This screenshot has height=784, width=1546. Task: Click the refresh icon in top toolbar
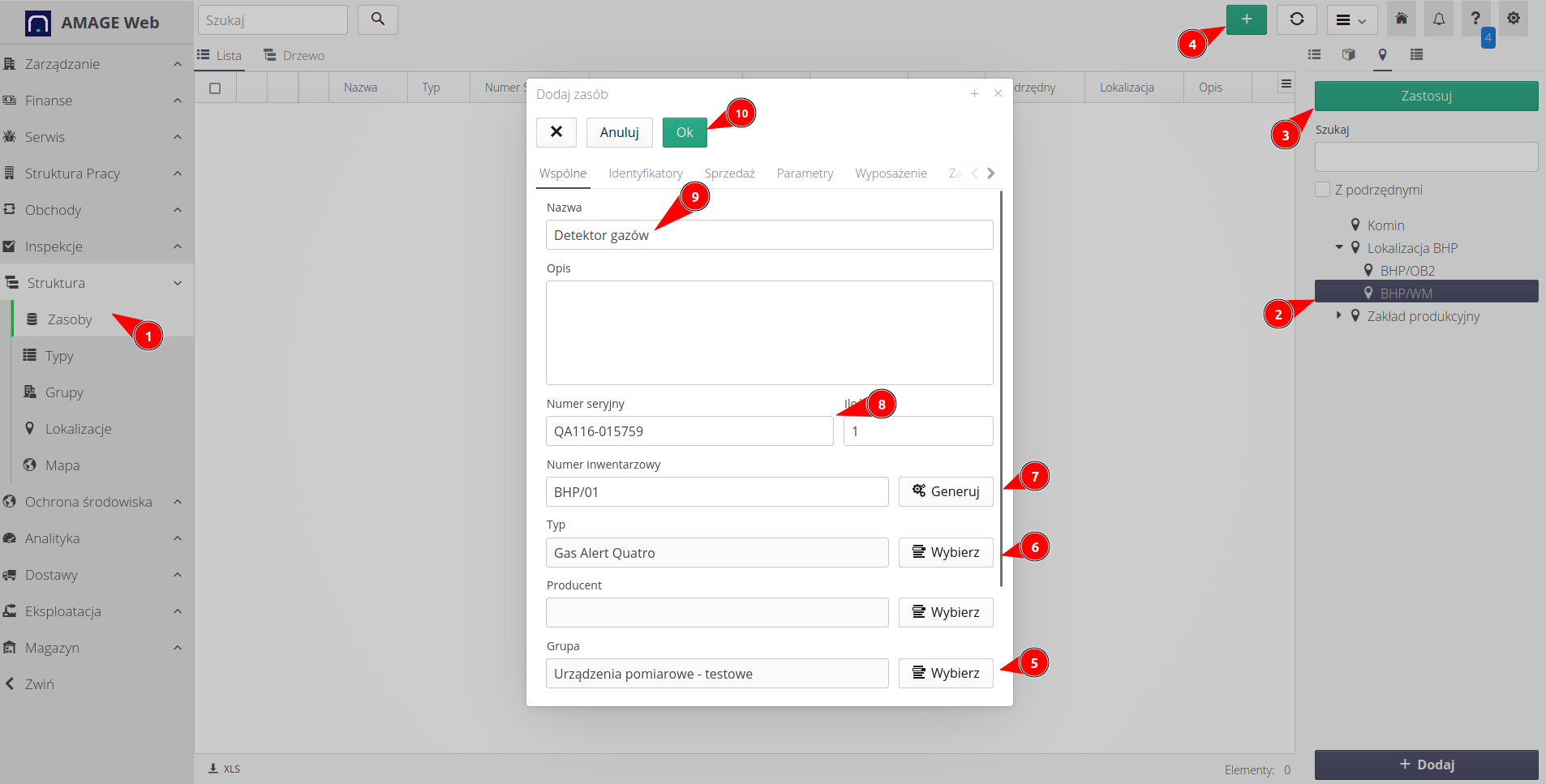coord(1296,19)
